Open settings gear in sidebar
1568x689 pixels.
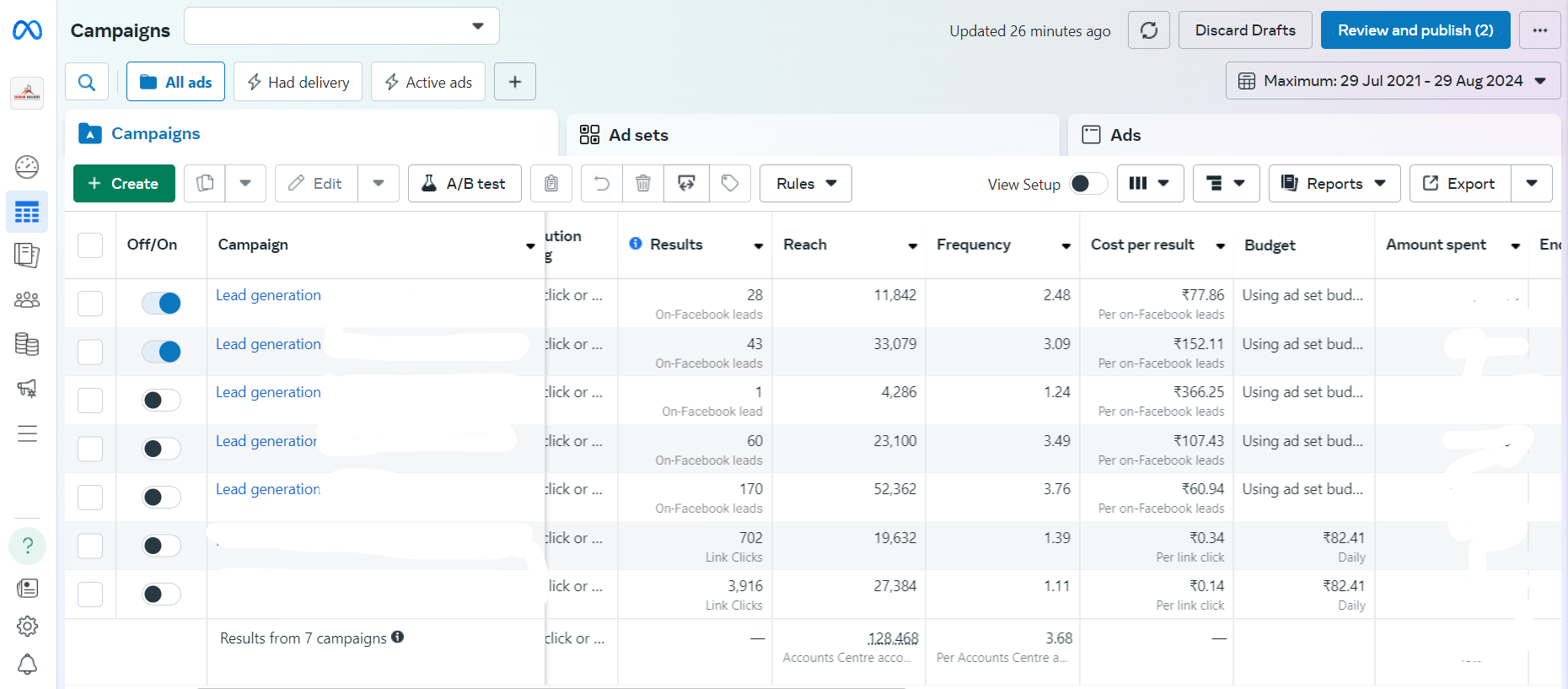[27, 626]
